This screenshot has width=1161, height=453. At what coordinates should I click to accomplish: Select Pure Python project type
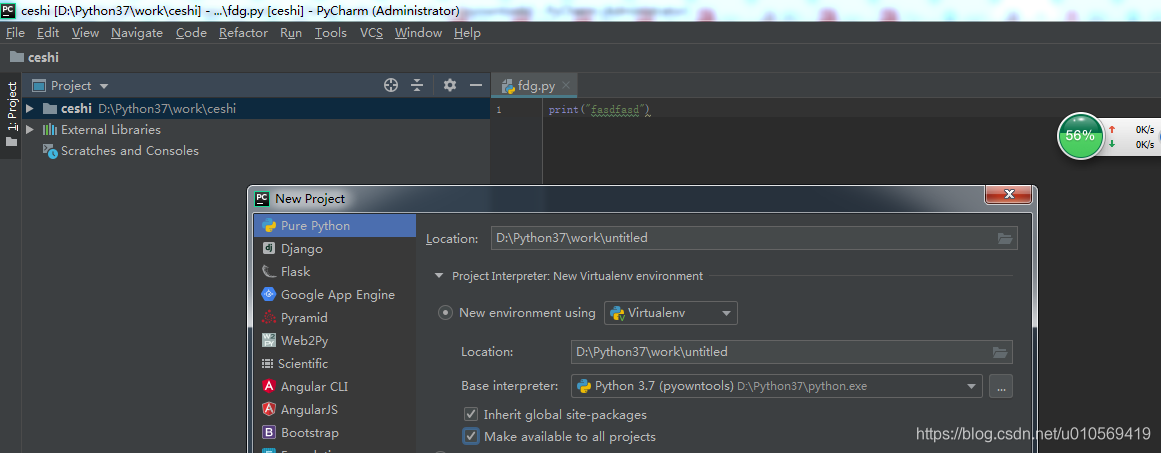335,226
